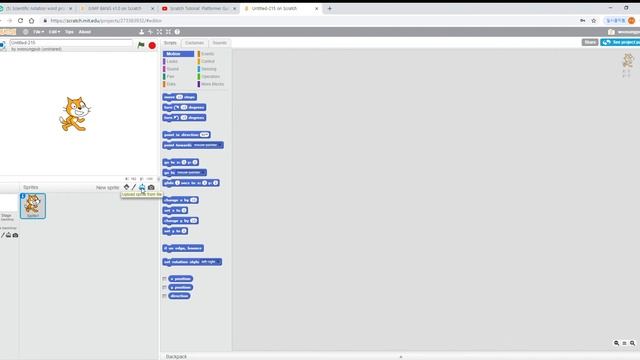Open 'set rotation style' left-right dropdown
Viewport: 640px width, 360px height.
[x=211, y=262]
